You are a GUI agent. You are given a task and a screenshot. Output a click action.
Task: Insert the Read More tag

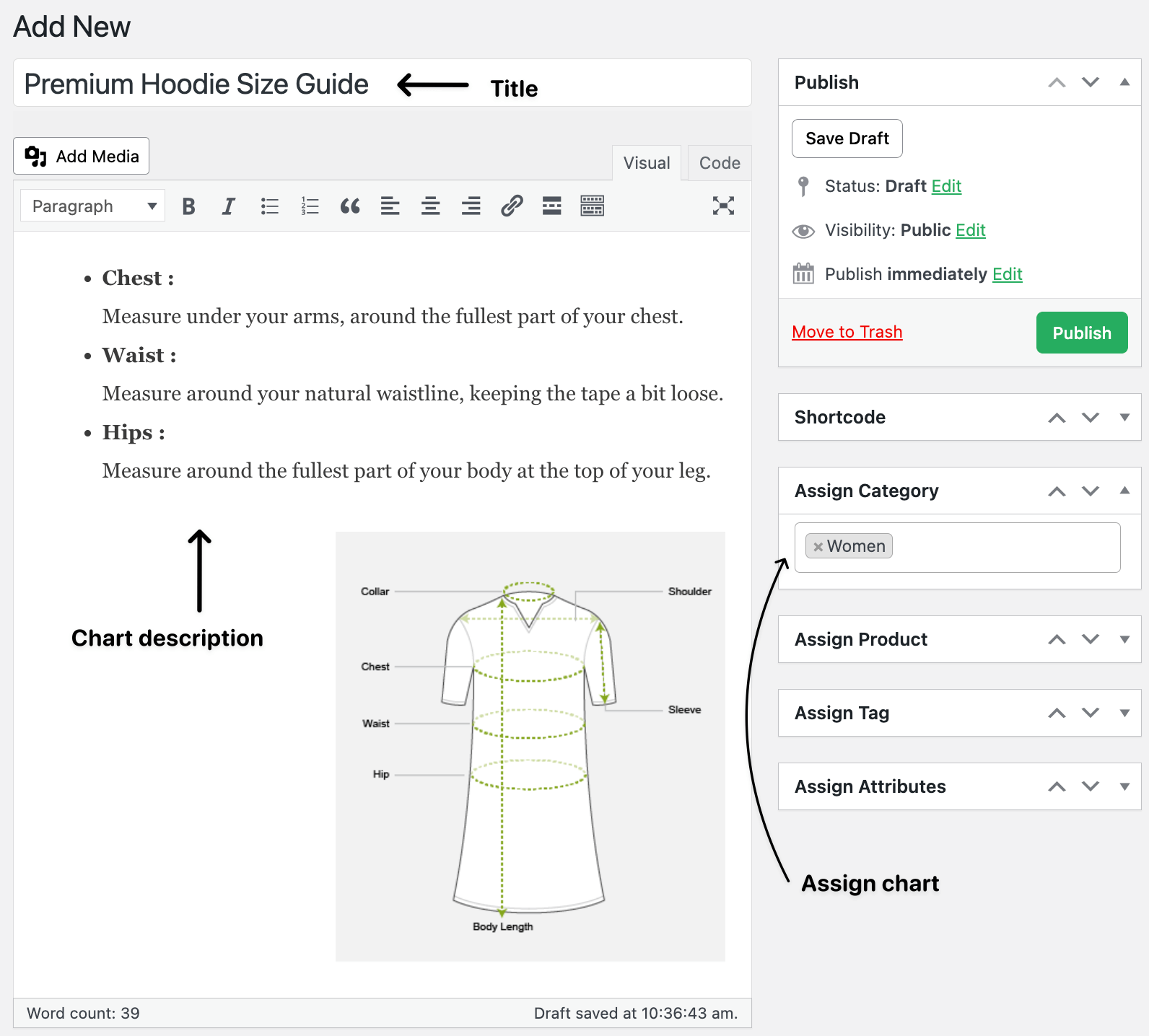point(552,206)
